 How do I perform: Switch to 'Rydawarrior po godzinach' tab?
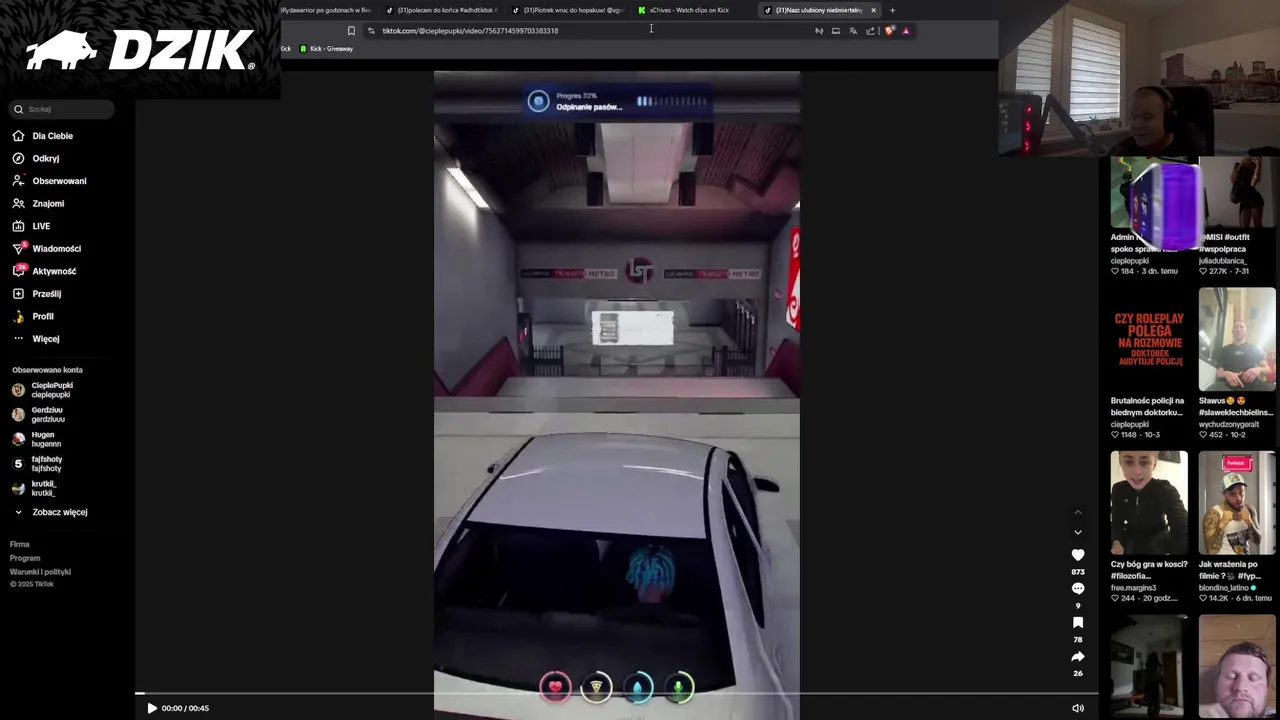pos(326,10)
